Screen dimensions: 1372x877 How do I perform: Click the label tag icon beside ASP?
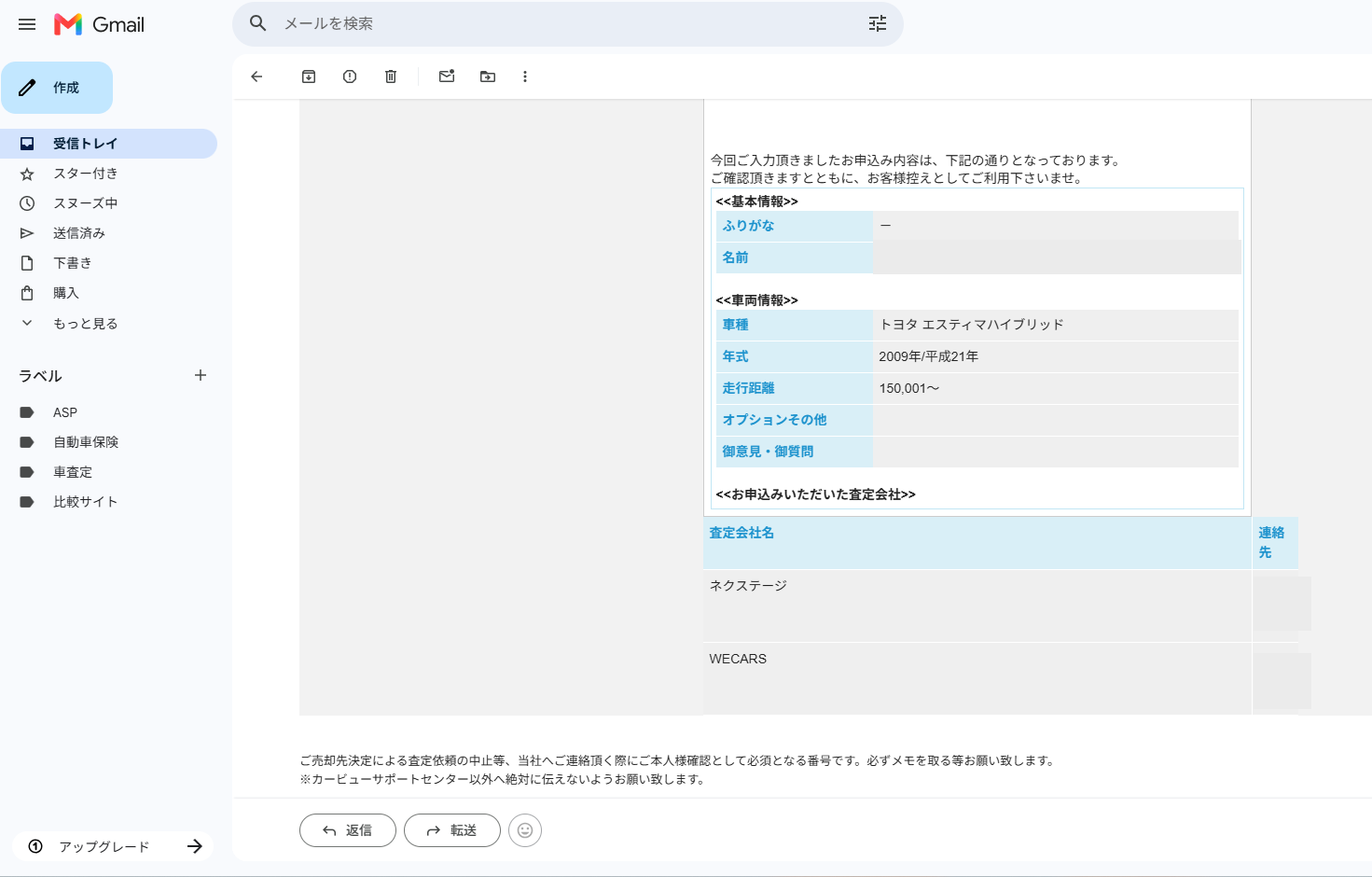27,412
